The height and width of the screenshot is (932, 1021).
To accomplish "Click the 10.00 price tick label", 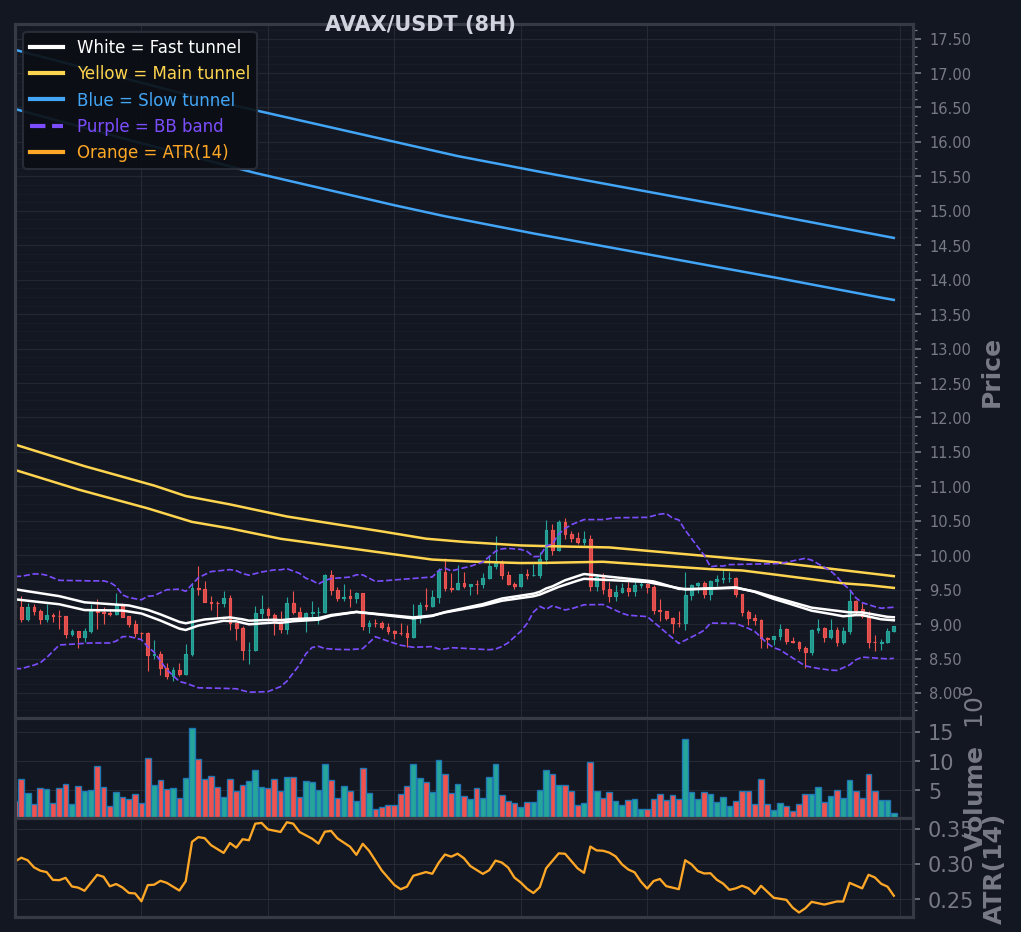I will tap(950, 556).
